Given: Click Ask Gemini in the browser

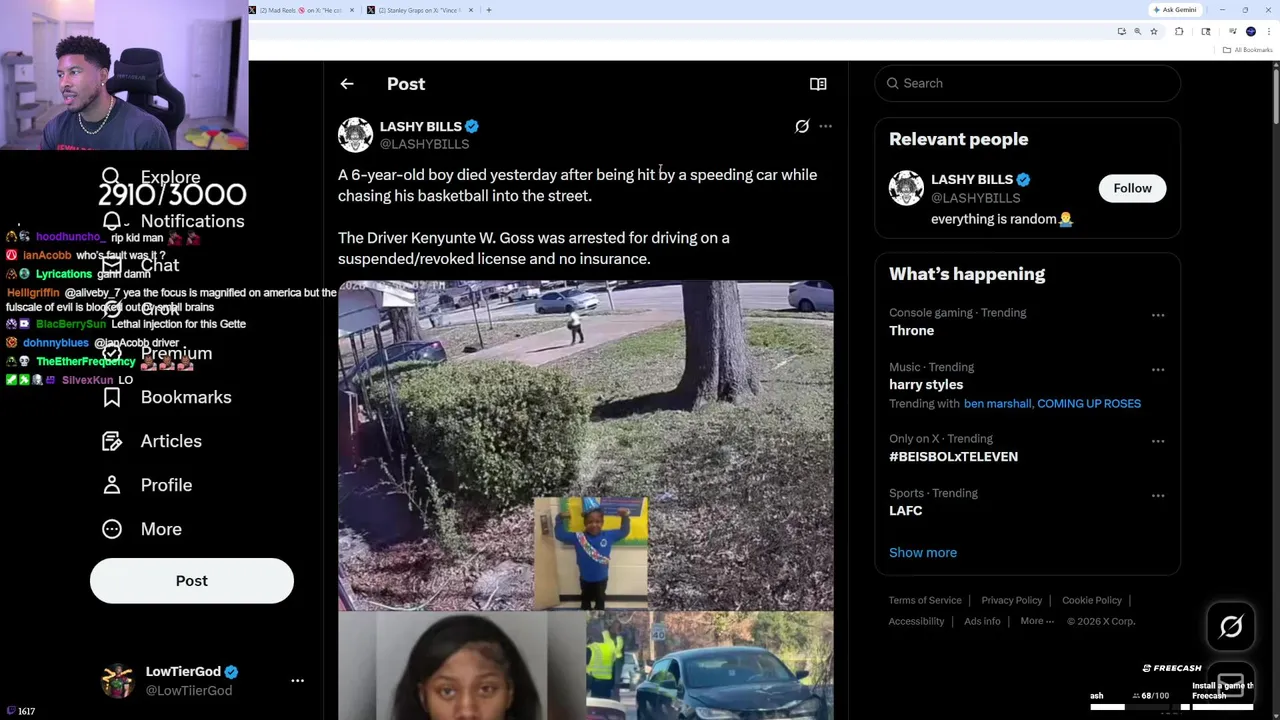Looking at the screenshot, I should pos(1174,10).
